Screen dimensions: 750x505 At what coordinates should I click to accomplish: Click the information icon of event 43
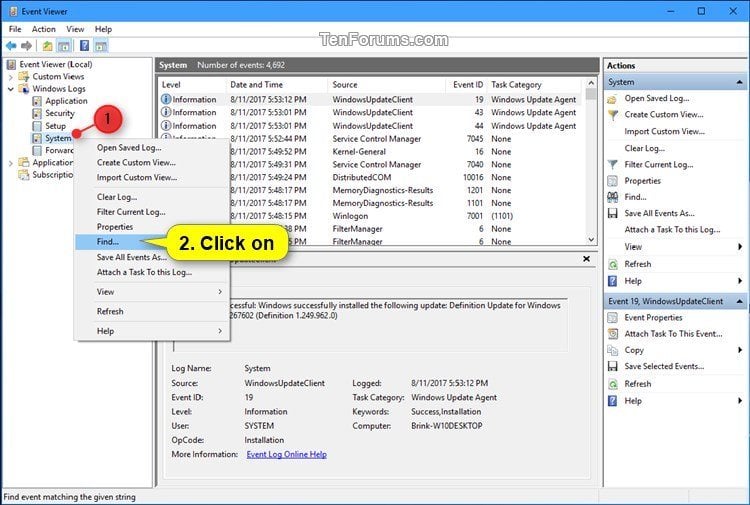[x=166, y=112]
